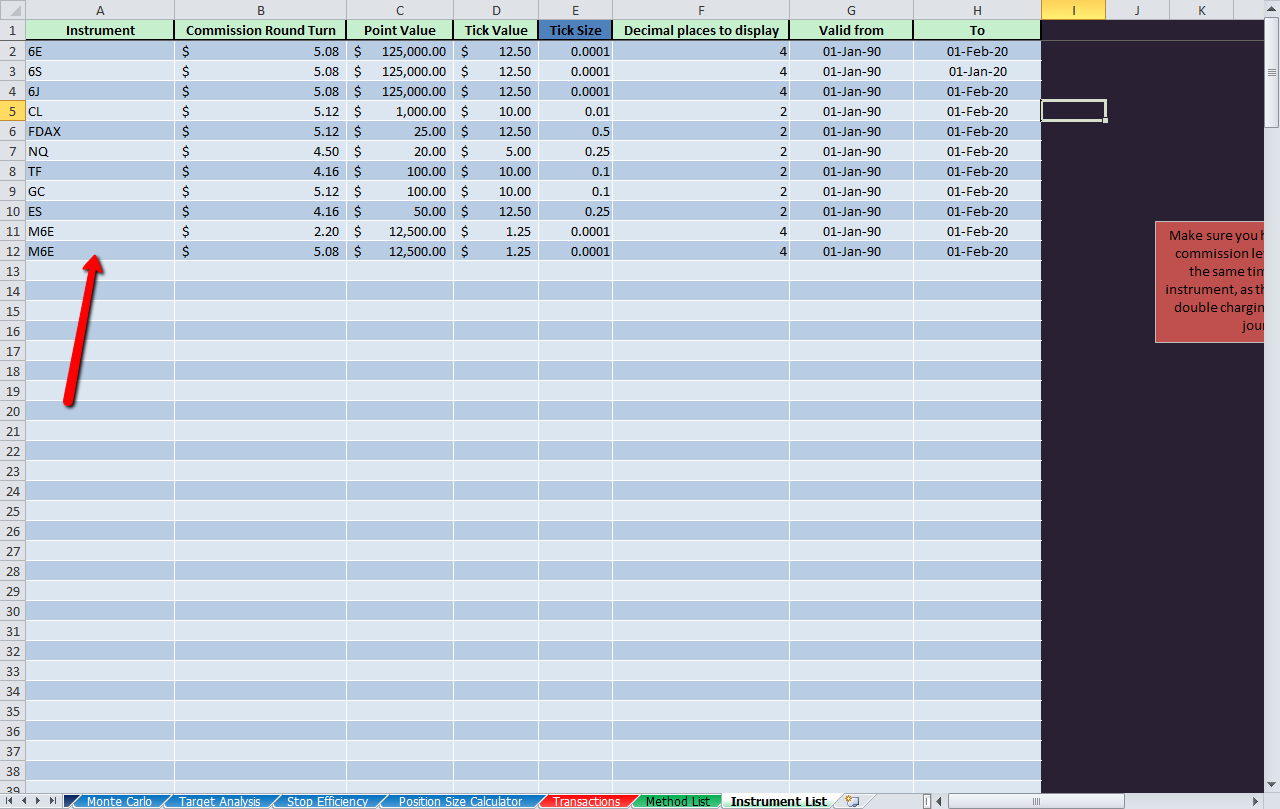Select the TF instrument cell
Viewport: 1280px width, 809px height.
point(100,171)
